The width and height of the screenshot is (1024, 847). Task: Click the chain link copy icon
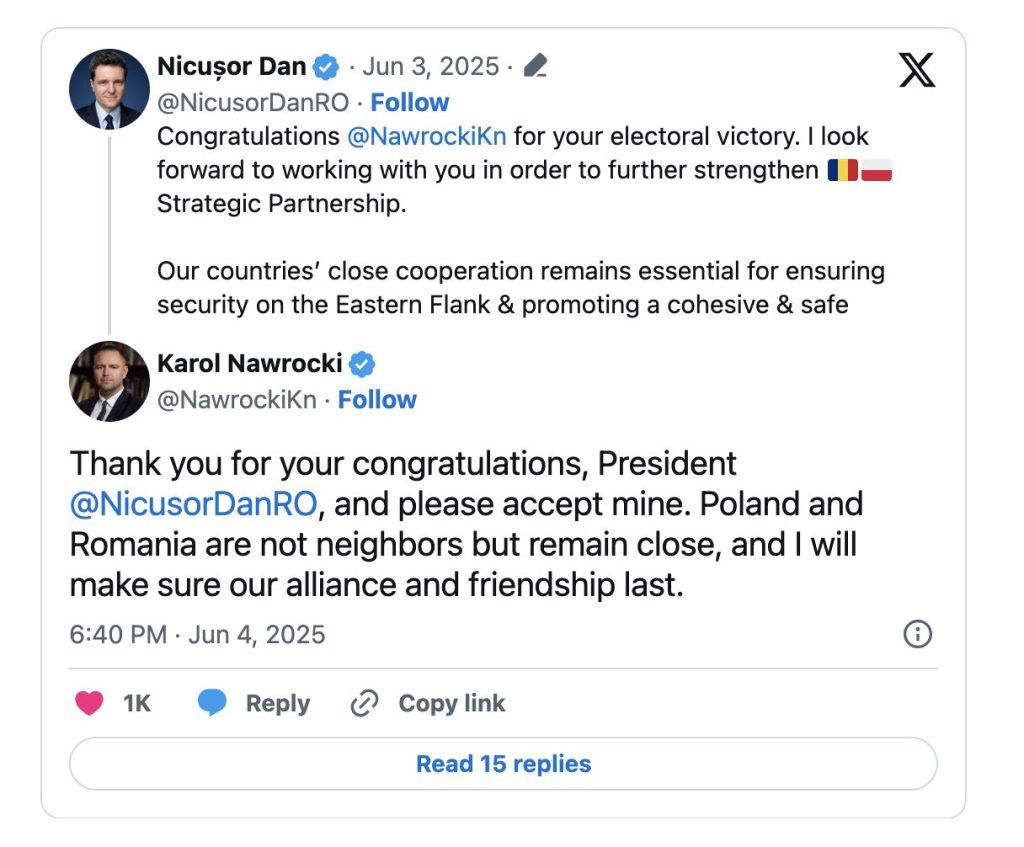pos(364,703)
